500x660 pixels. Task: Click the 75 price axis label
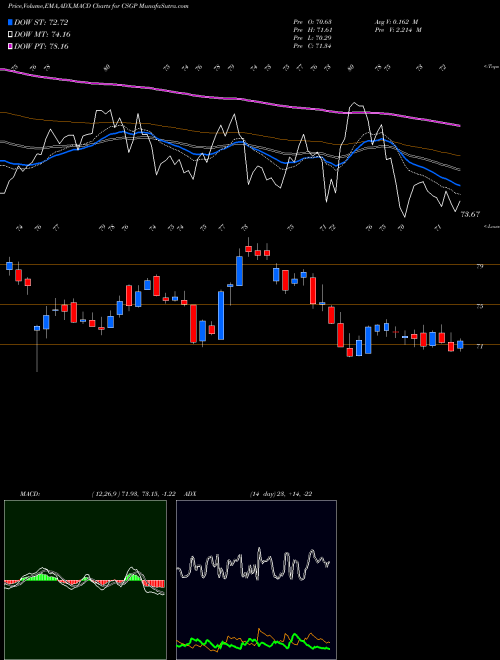pos(479,306)
